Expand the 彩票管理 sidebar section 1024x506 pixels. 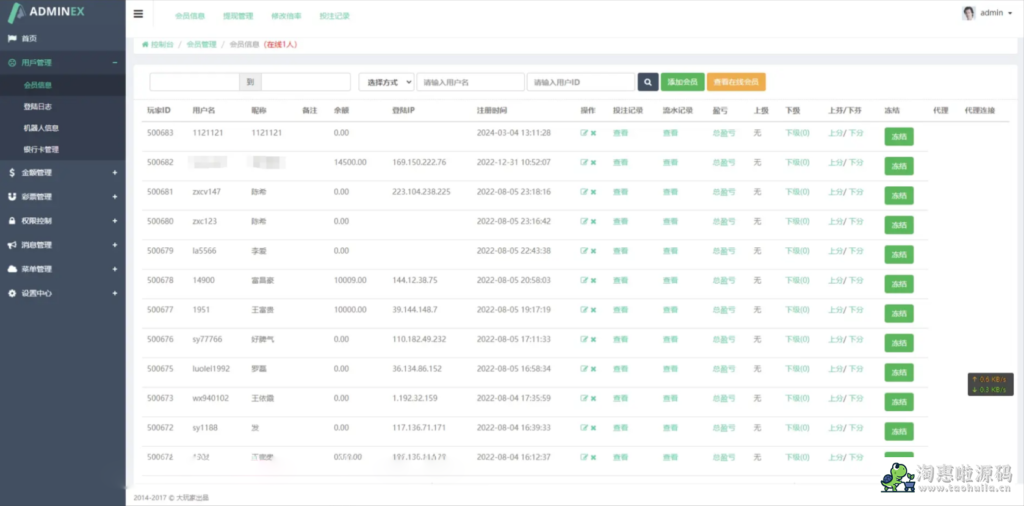(63, 197)
